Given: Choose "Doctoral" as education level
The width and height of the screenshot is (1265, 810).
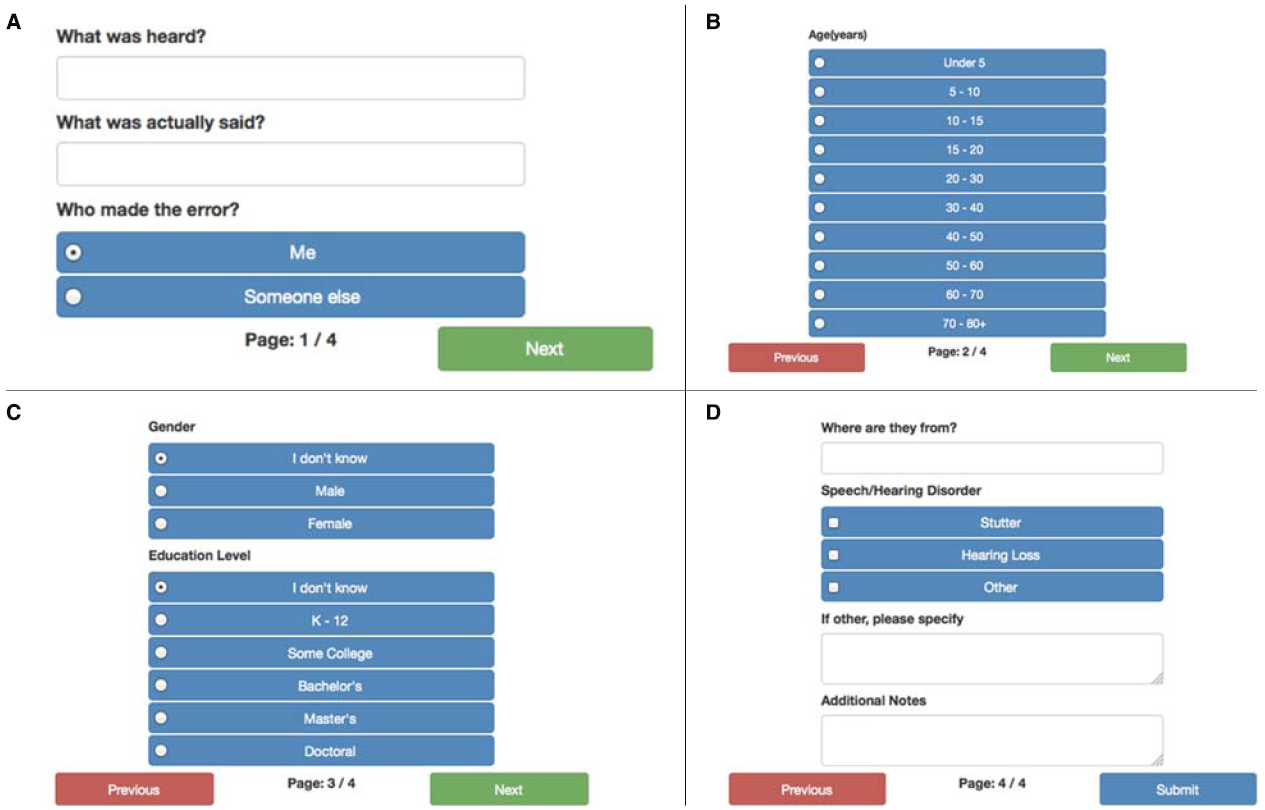Looking at the screenshot, I should pyautogui.click(x=320, y=750).
